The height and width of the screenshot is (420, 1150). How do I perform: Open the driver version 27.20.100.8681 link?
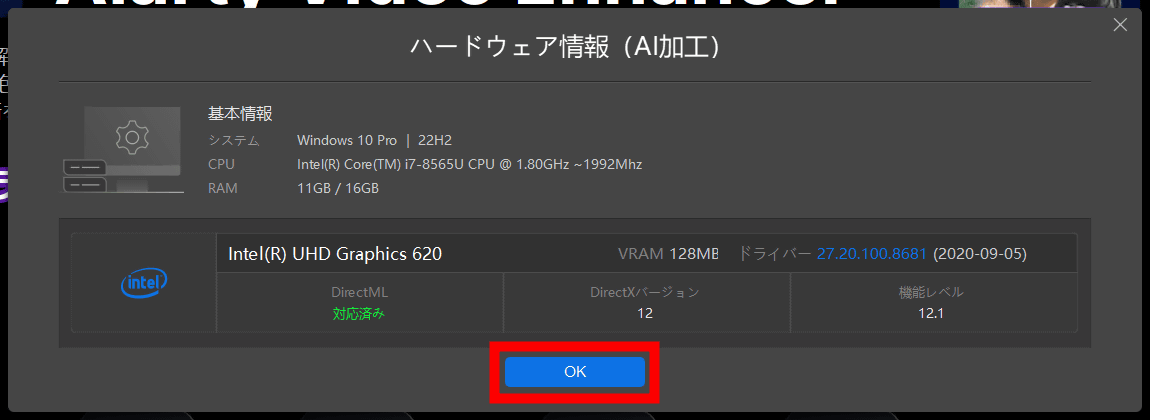point(873,254)
